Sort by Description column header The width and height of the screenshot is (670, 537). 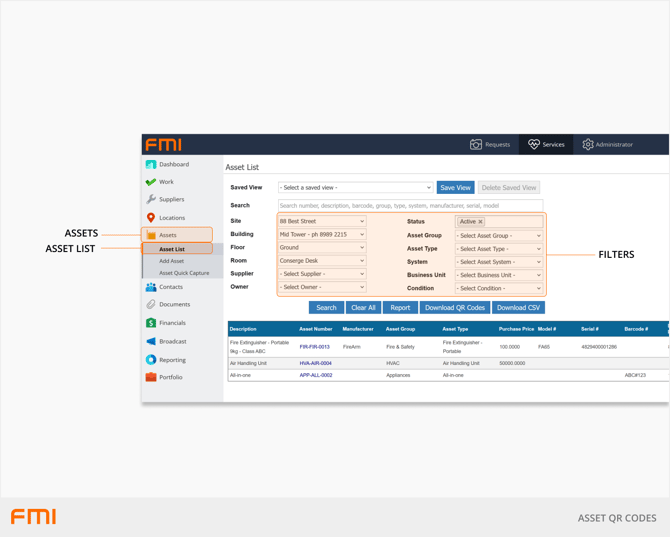pyautogui.click(x=243, y=329)
